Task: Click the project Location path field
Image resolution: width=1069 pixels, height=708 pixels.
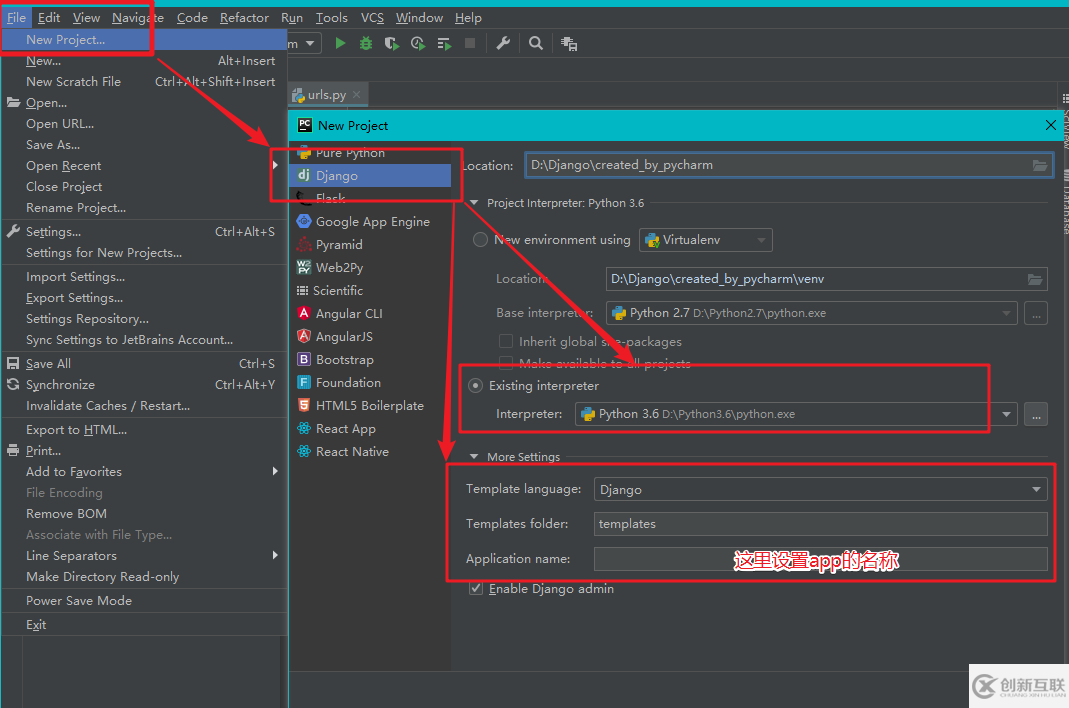Action: coord(789,165)
